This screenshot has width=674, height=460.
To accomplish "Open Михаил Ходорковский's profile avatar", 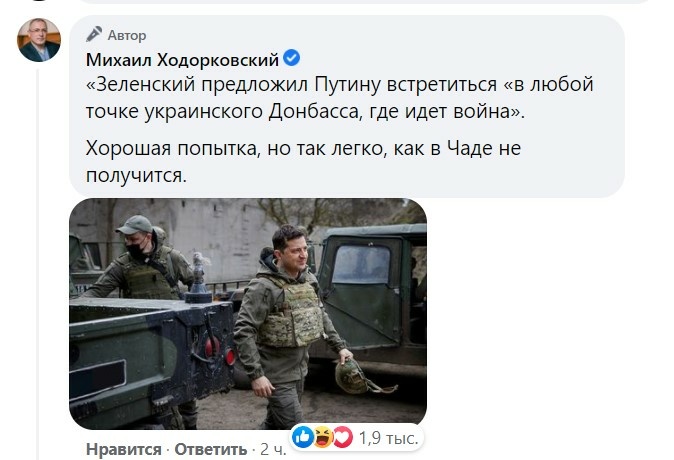I will pyautogui.click(x=39, y=40).
